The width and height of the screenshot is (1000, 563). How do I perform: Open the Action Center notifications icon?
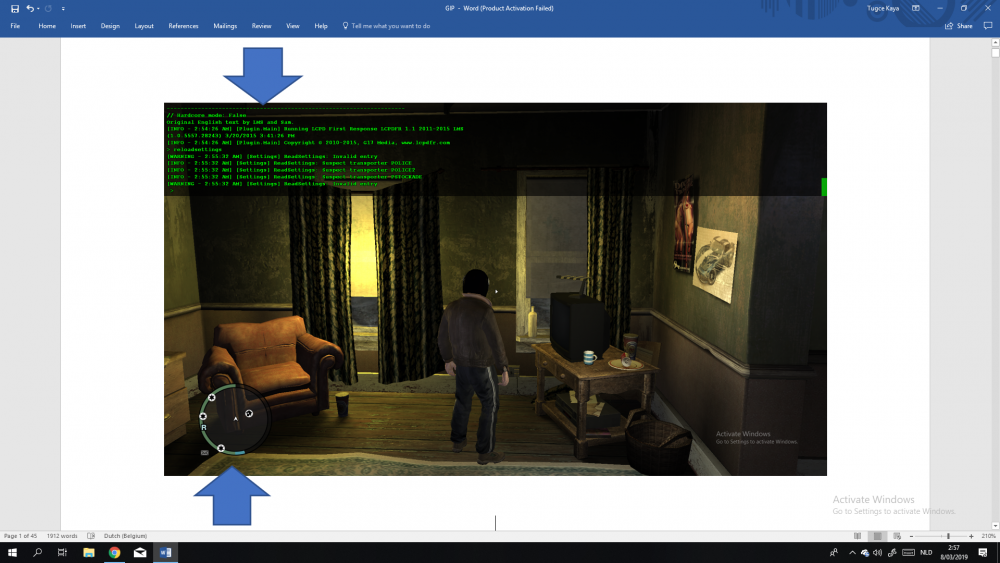pos(983,553)
